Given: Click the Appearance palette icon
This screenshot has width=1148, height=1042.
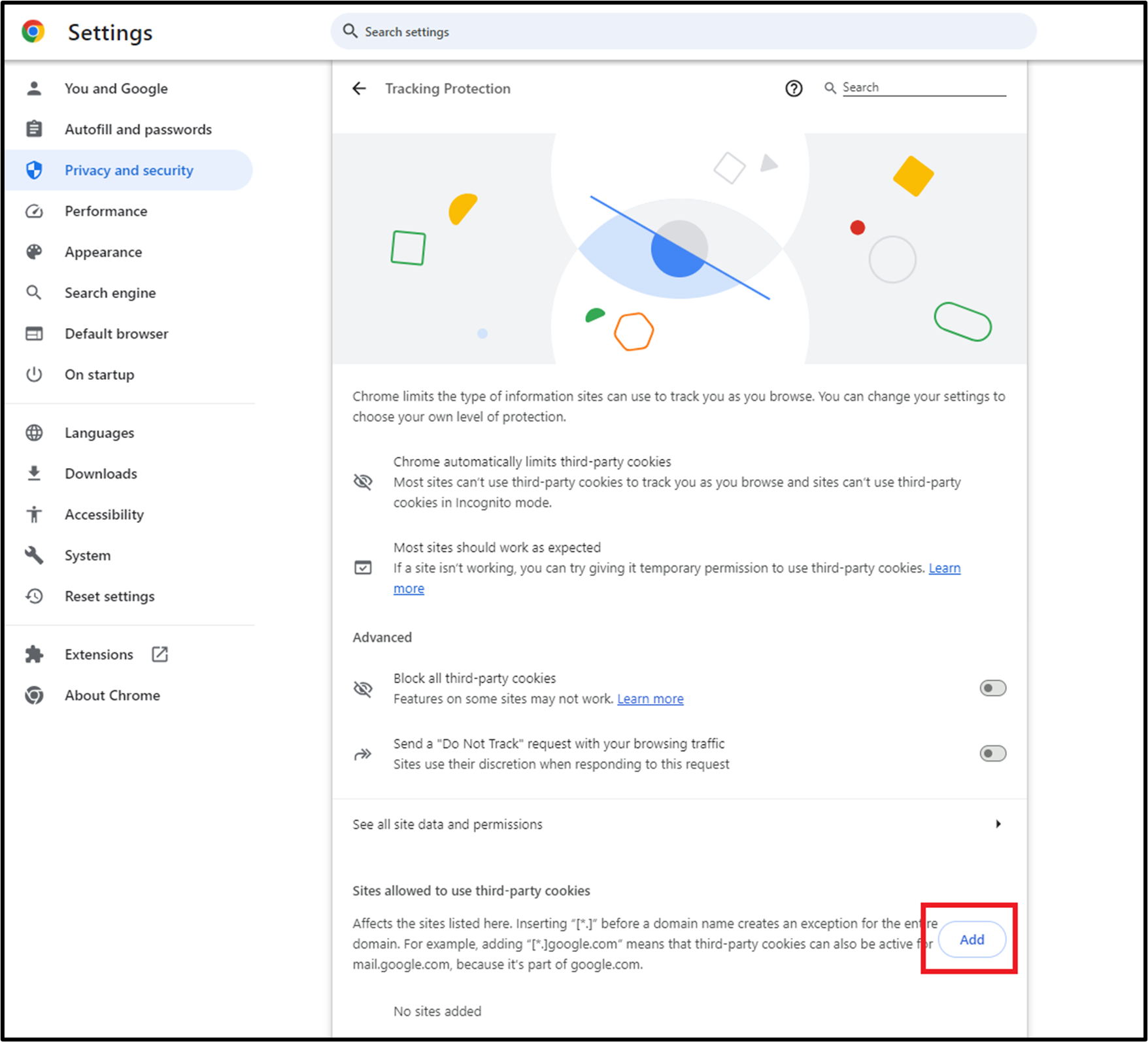Looking at the screenshot, I should [34, 252].
